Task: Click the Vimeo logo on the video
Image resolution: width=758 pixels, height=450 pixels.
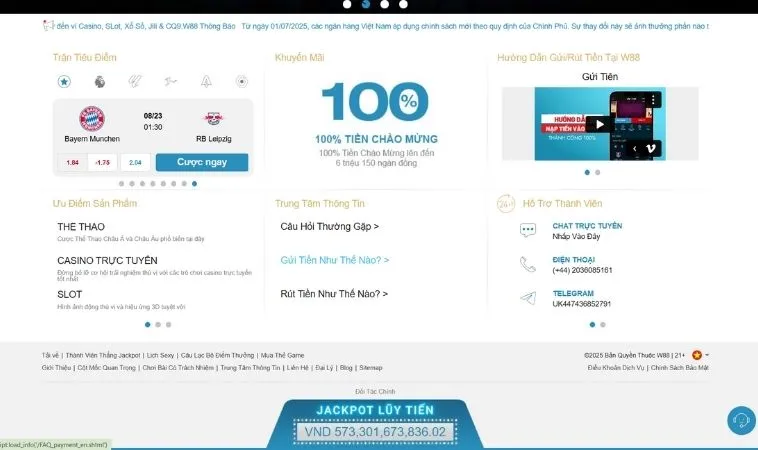Action: tap(651, 148)
